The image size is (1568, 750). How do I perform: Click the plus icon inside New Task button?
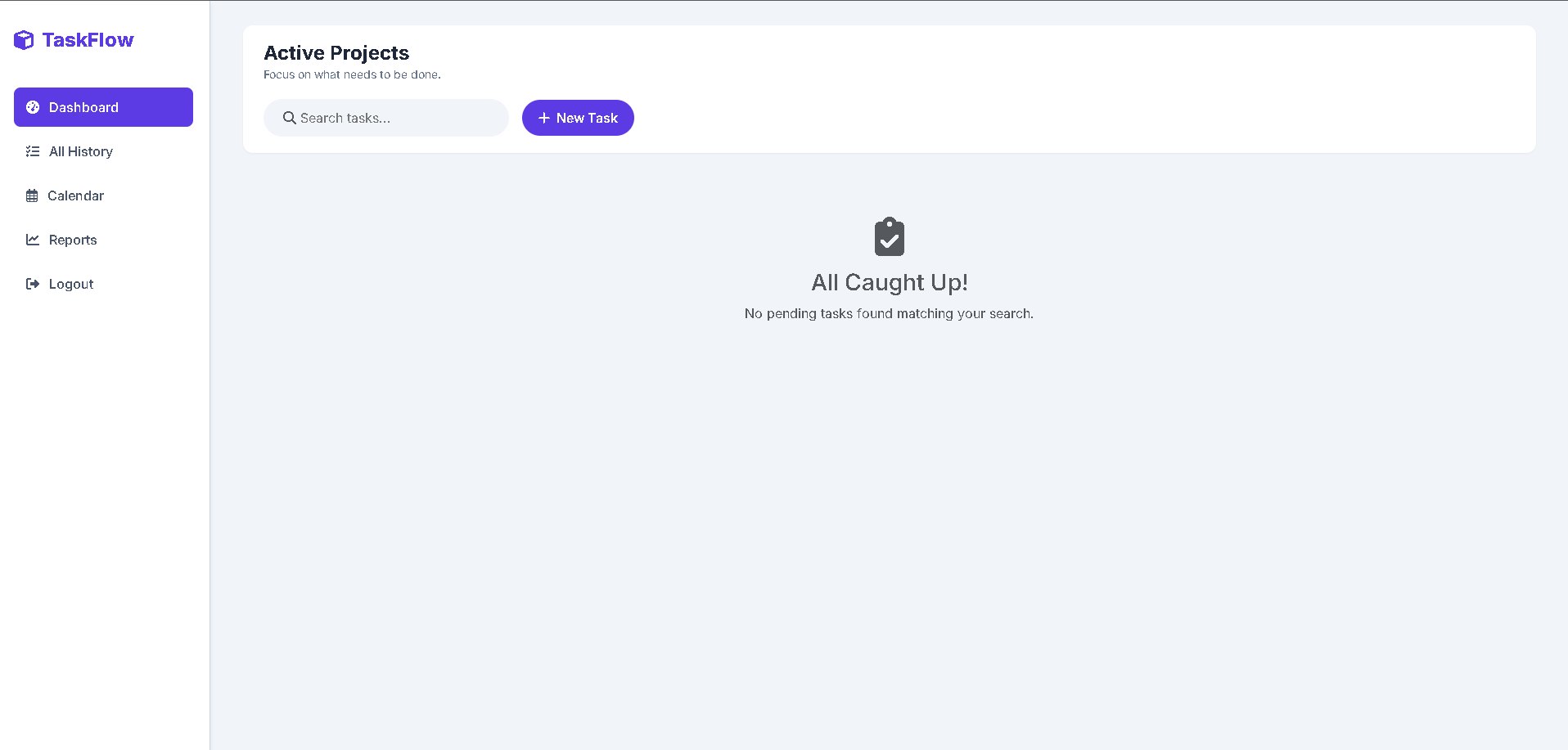pos(544,118)
